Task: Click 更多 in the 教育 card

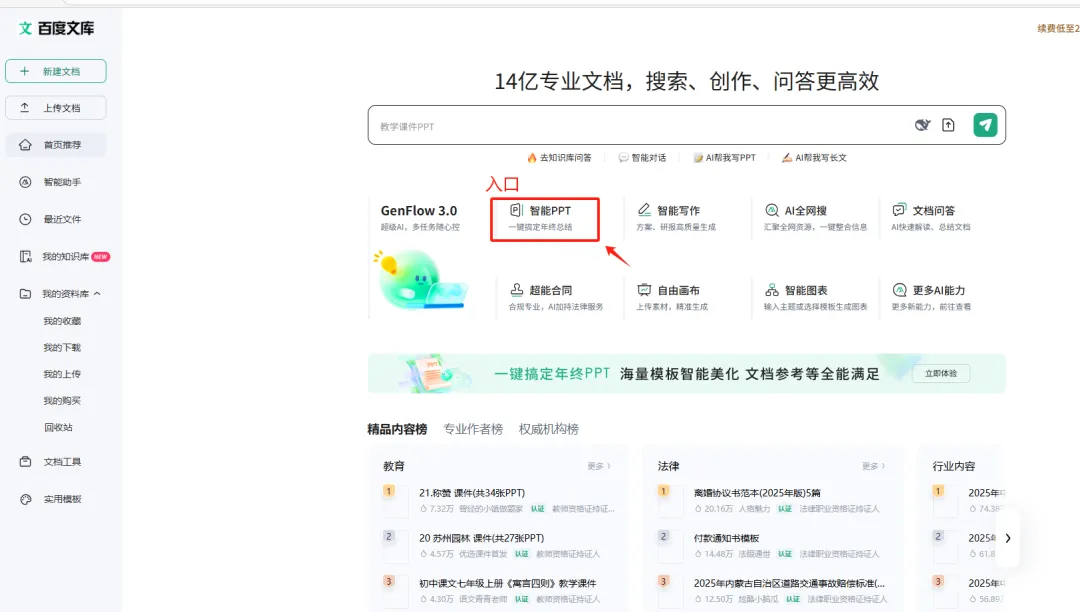Action: pos(599,466)
